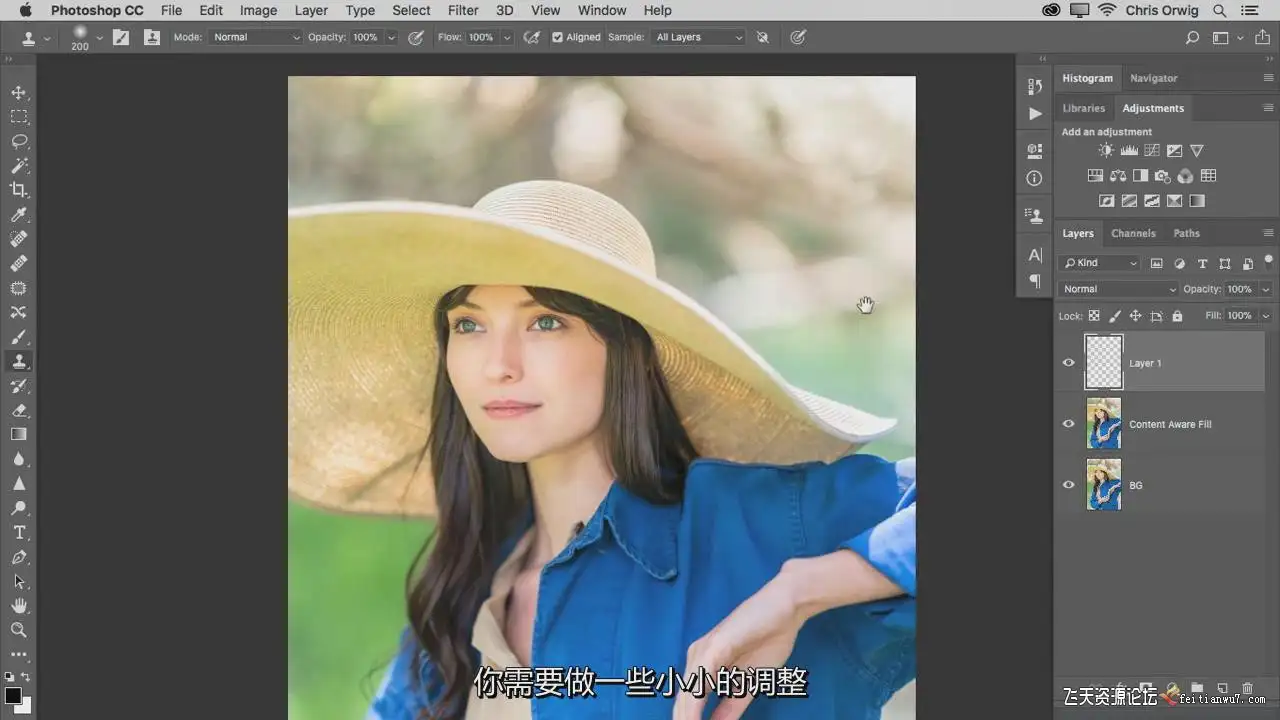1280x720 pixels.
Task: Open the Sample All Layers dropdown
Action: [699, 38]
